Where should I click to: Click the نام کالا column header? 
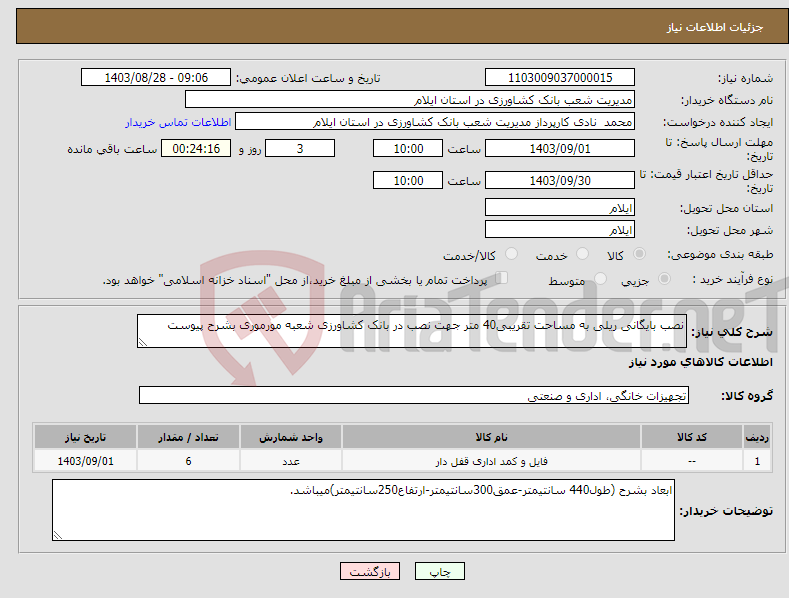coord(491,437)
